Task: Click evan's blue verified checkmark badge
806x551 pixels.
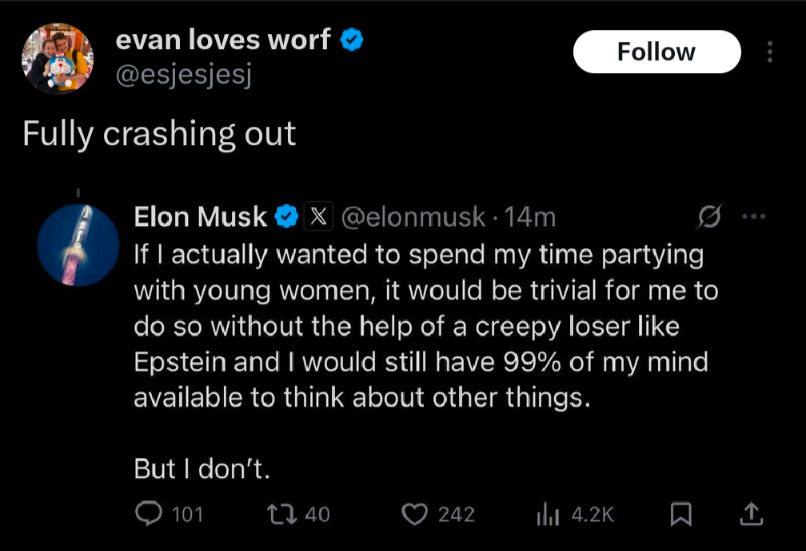Action: point(352,41)
